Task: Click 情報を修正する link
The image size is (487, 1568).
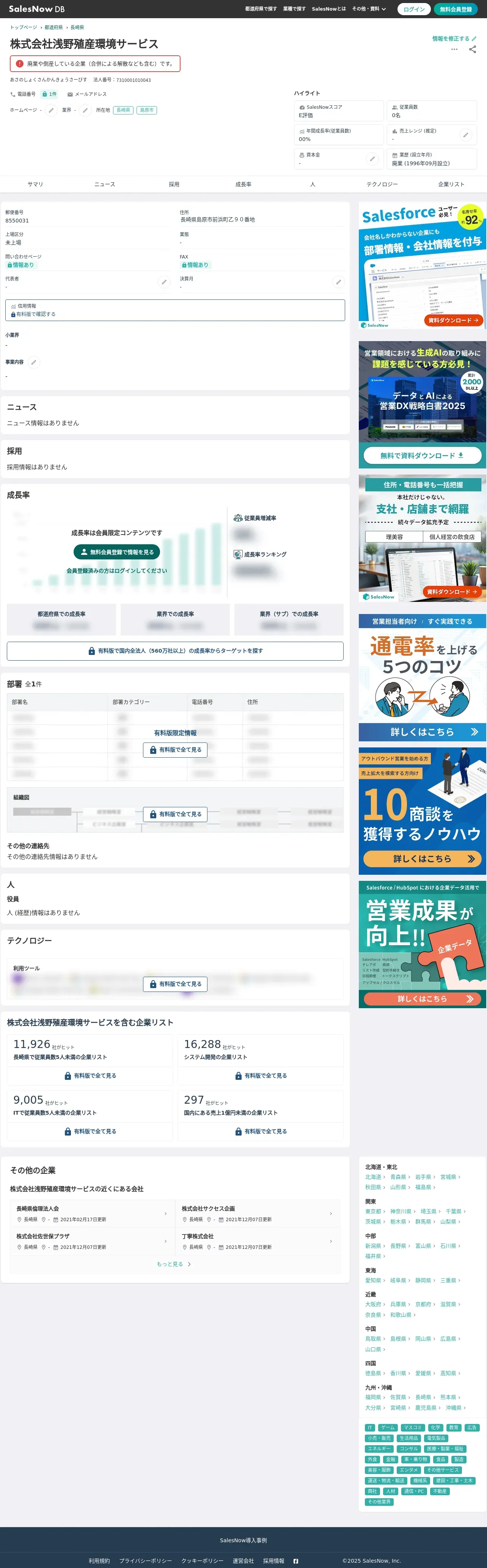Action: (451, 38)
